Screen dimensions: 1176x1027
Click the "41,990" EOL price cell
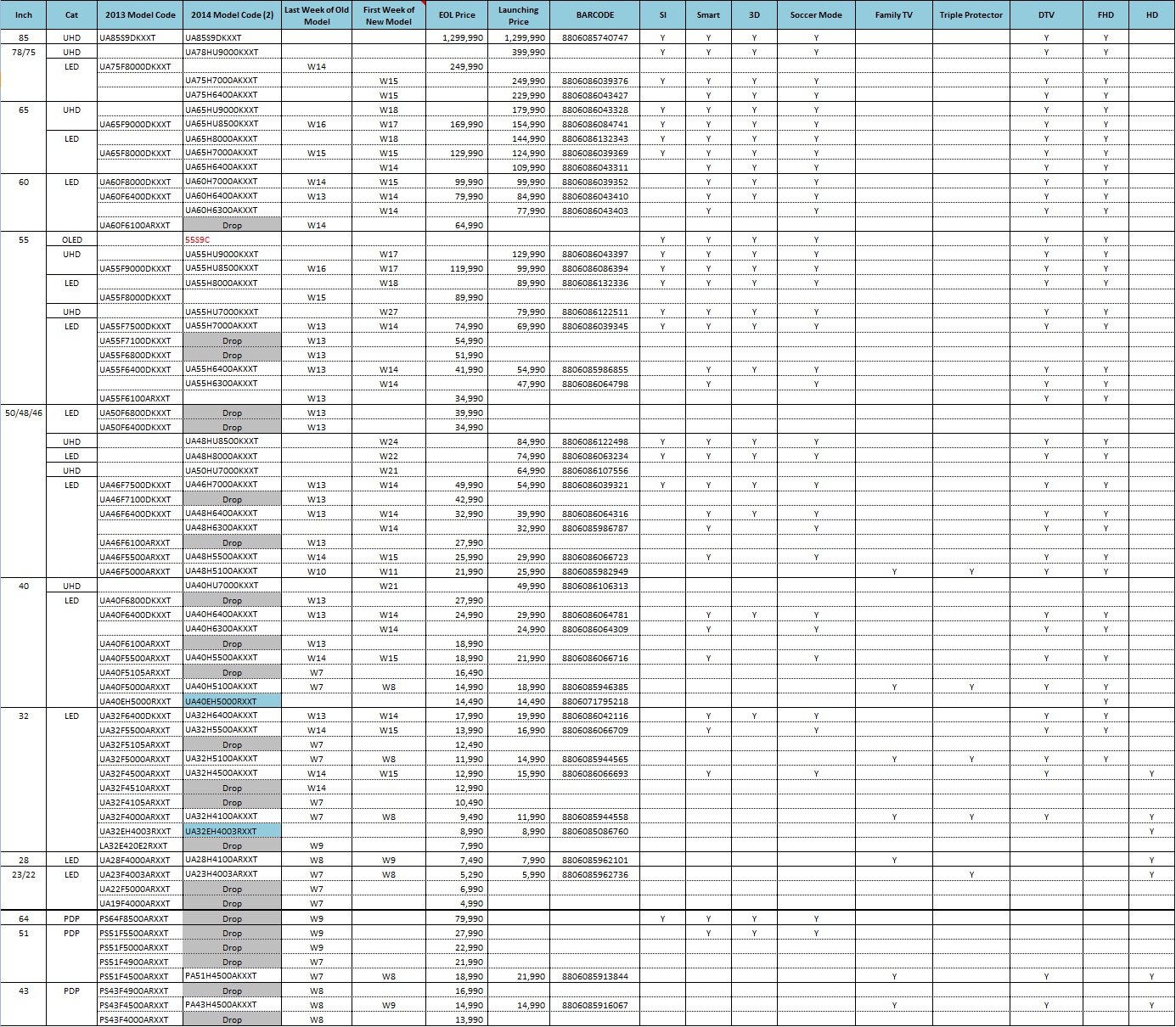pos(457,370)
